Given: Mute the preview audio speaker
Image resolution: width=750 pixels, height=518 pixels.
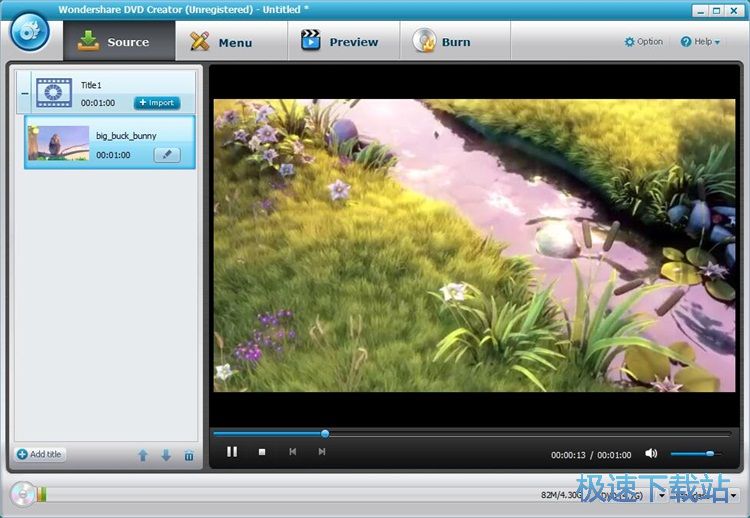Looking at the screenshot, I should click(x=651, y=454).
